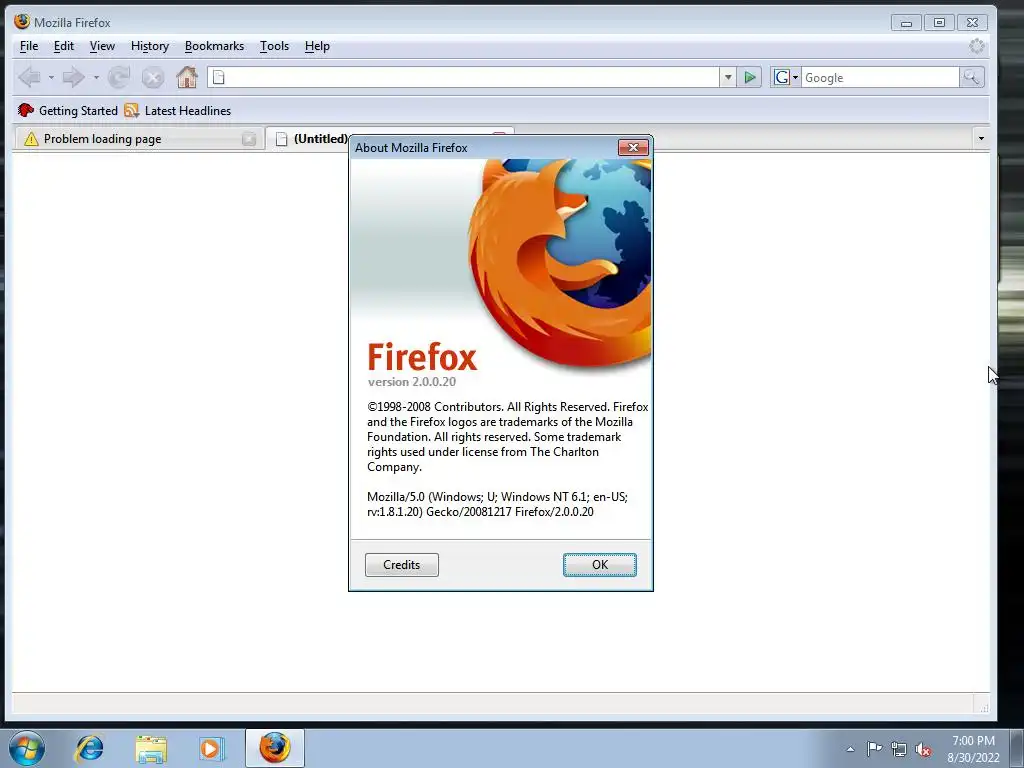The image size is (1024, 768).
Task: Stop loading the page
Action: 153,78
